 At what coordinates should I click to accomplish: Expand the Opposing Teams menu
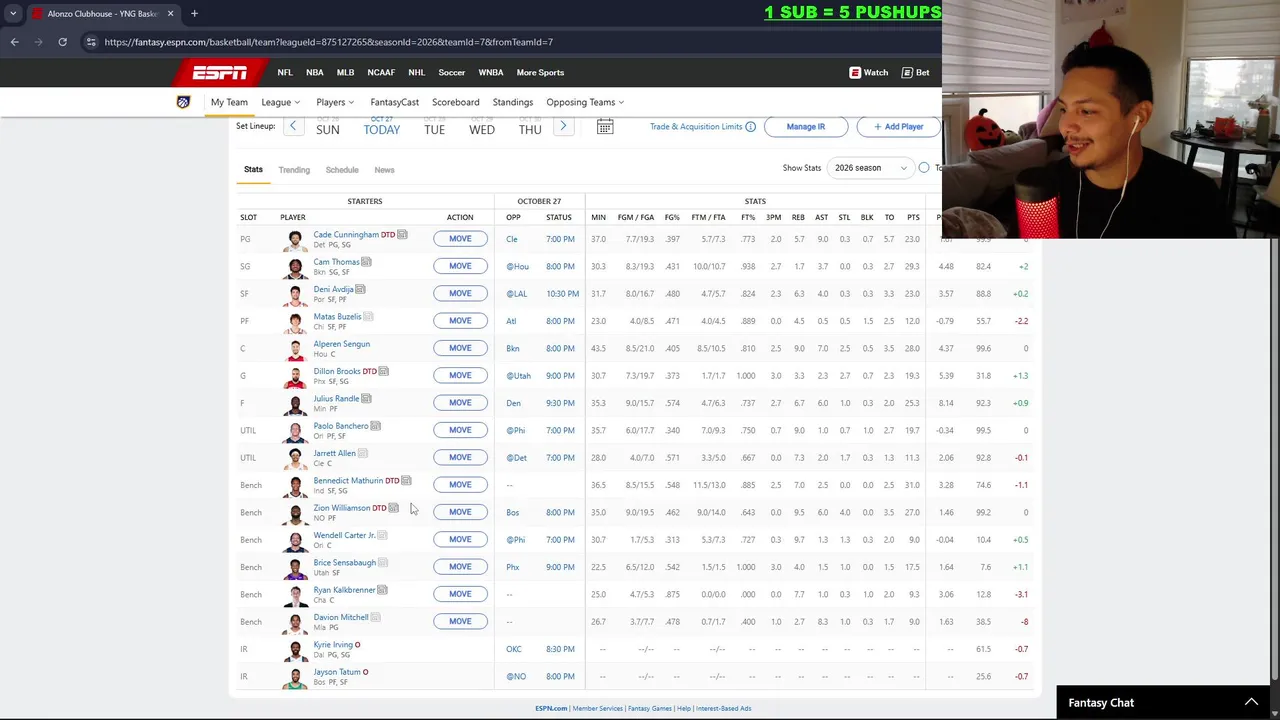pyautogui.click(x=585, y=102)
